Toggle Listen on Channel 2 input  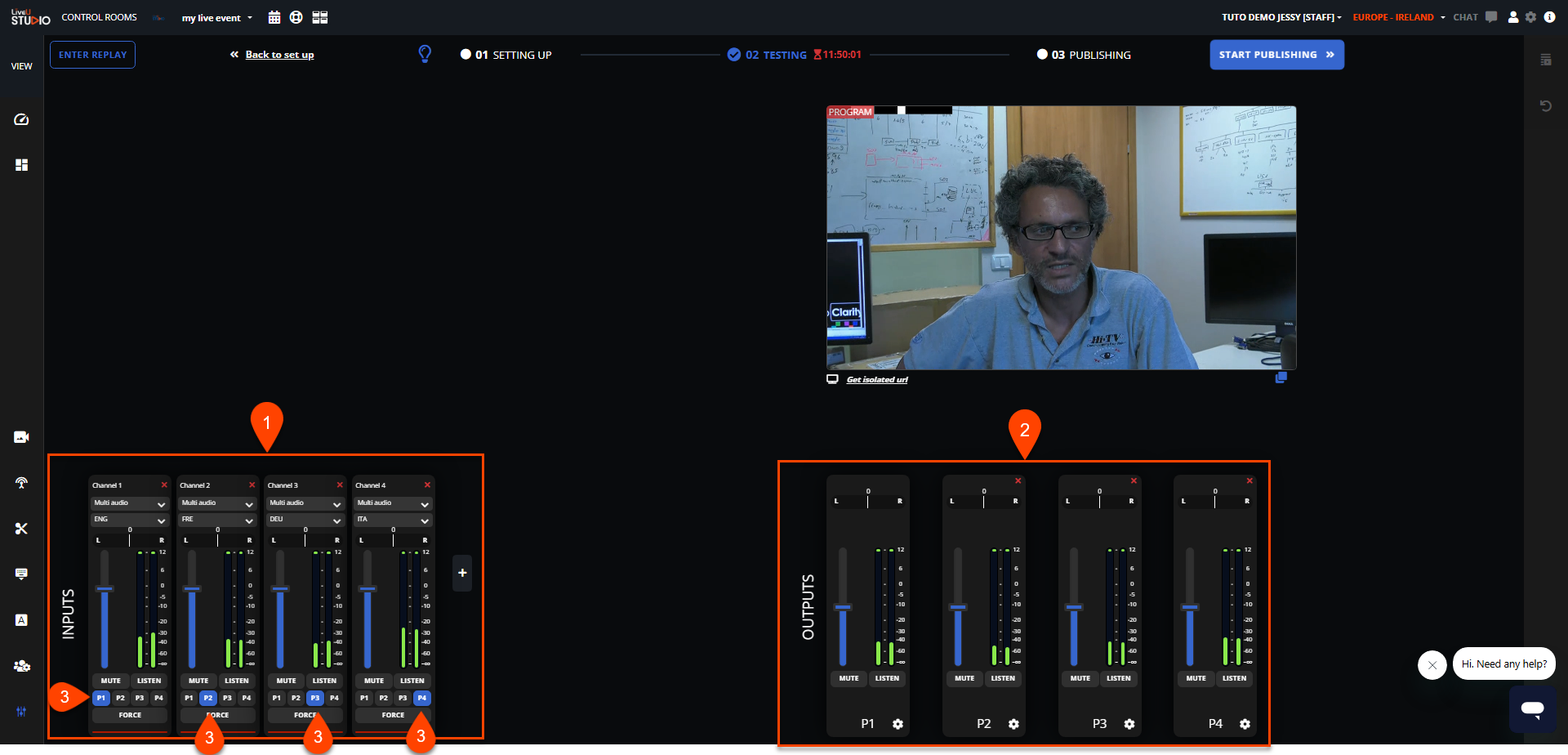click(x=237, y=681)
